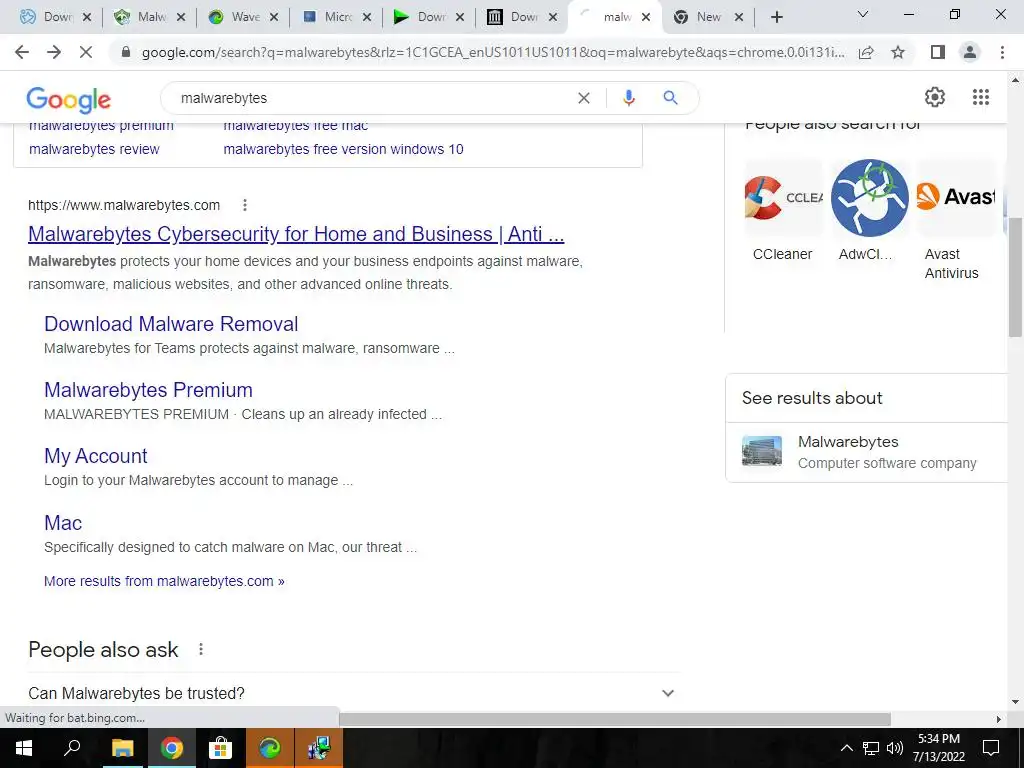
Task: Open More results from malwarebytes.com
Action: (x=164, y=581)
